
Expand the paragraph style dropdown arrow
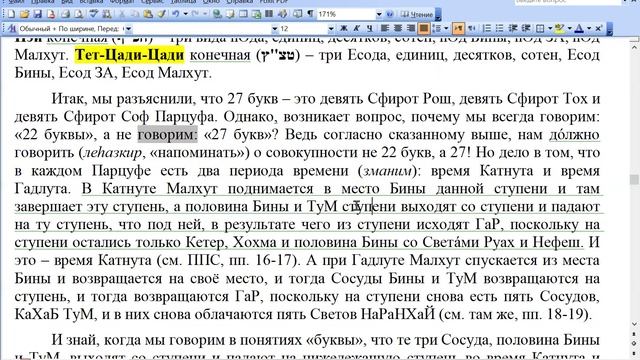tap(129, 29)
